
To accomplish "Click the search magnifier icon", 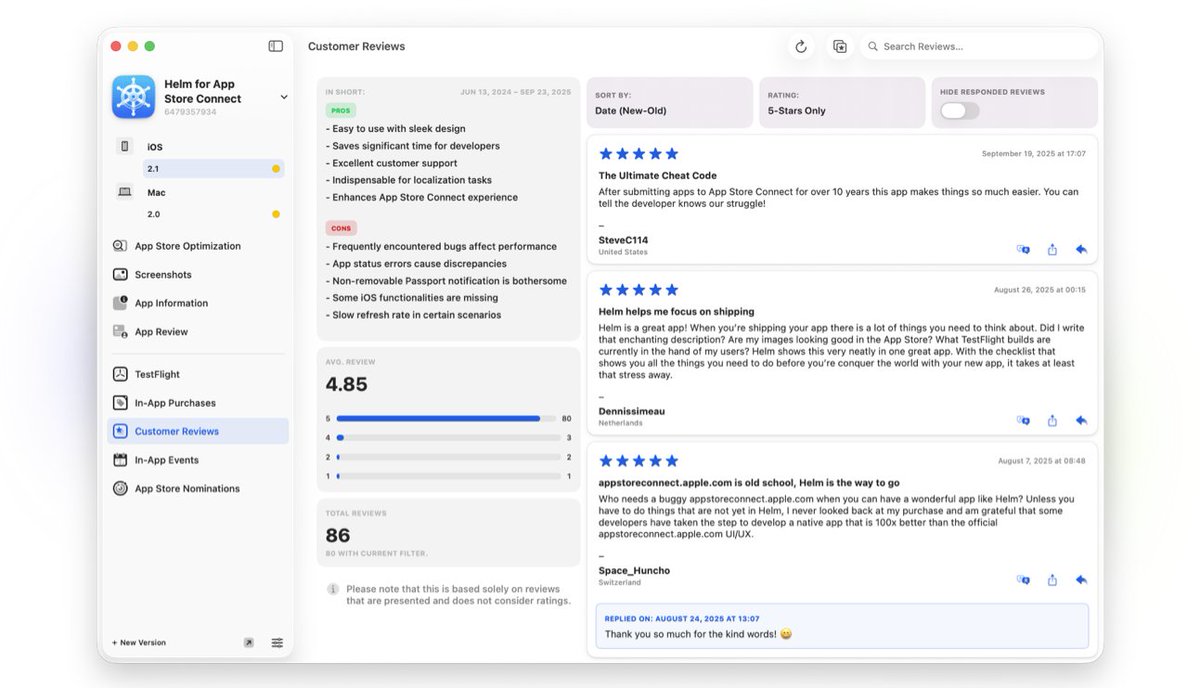I will point(873,46).
